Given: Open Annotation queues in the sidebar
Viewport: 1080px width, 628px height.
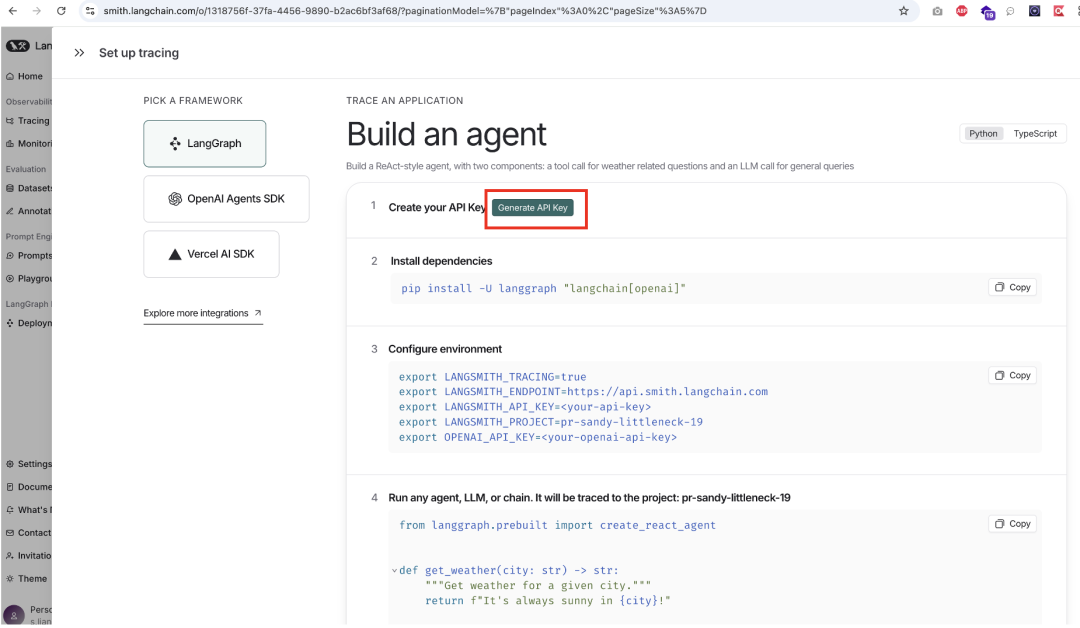Looking at the screenshot, I should point(28,211).
